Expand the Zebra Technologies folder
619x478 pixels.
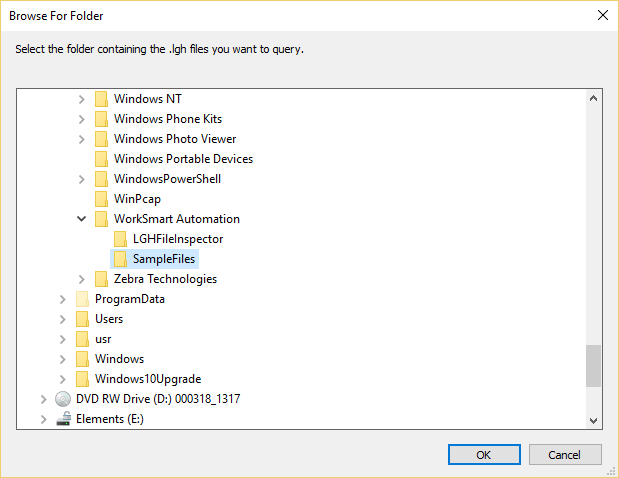(x=82, y=279)
